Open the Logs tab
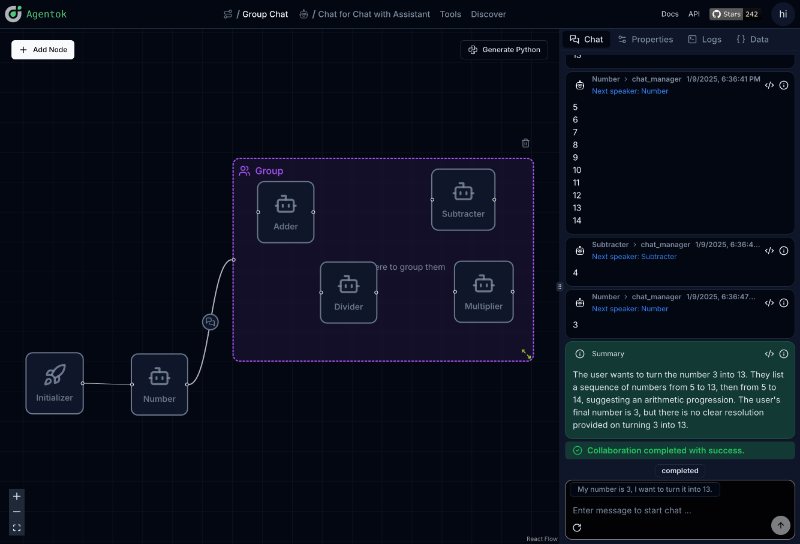800x544 pixels. (704, 39)
